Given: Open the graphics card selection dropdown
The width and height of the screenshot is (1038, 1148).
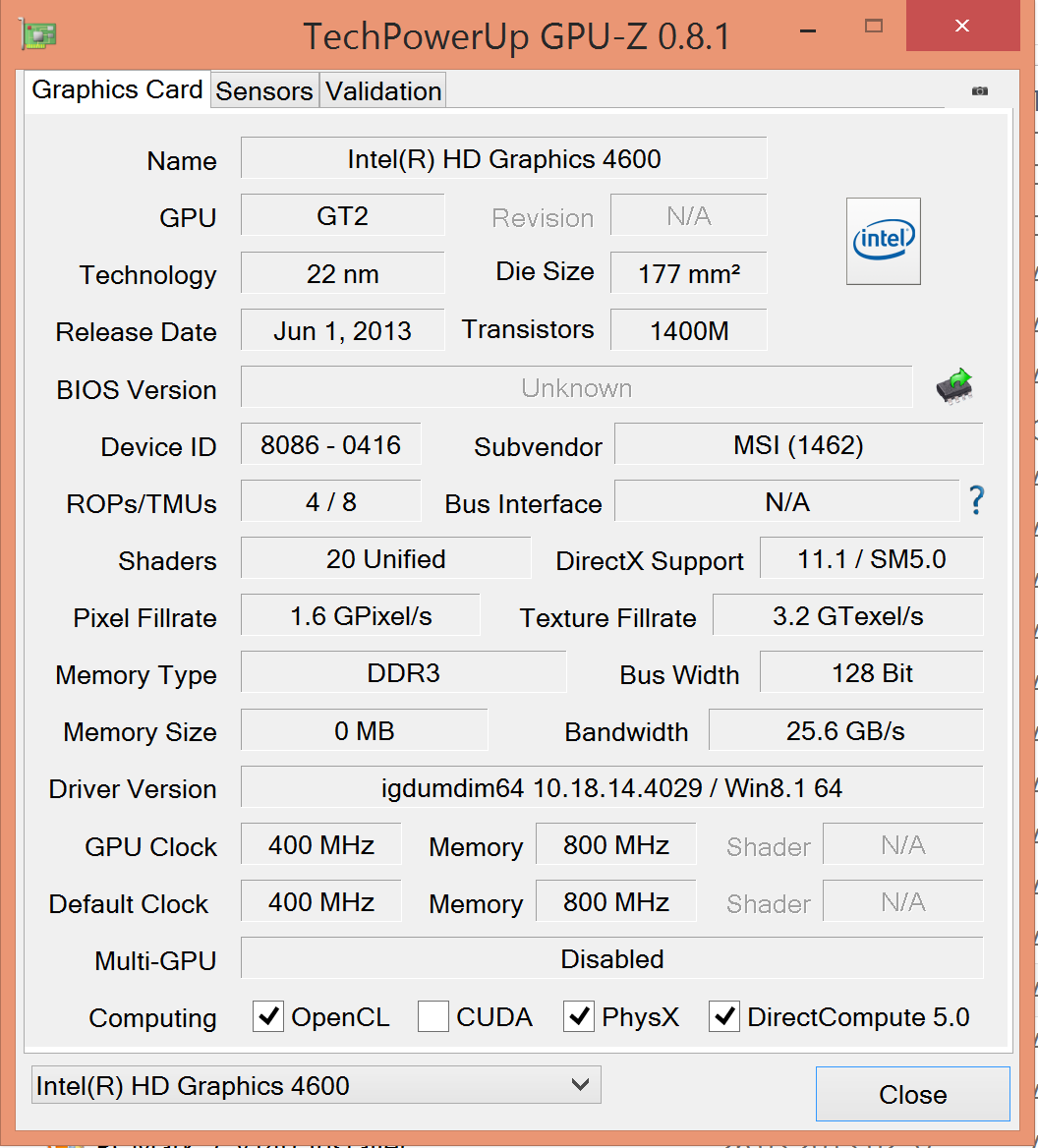Looking at the screenshot, I should [316, 1085].
